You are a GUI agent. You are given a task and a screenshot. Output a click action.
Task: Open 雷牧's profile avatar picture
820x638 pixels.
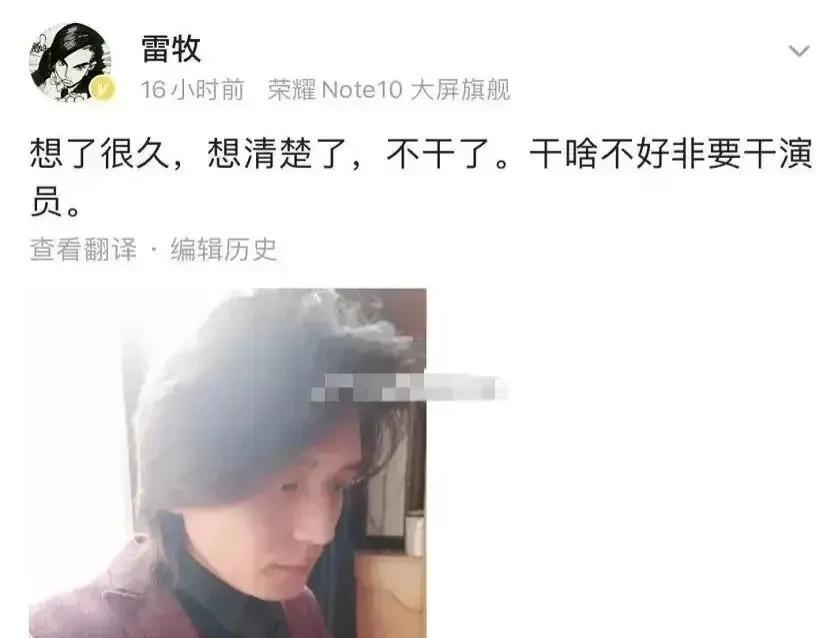[x=70, y=62]
